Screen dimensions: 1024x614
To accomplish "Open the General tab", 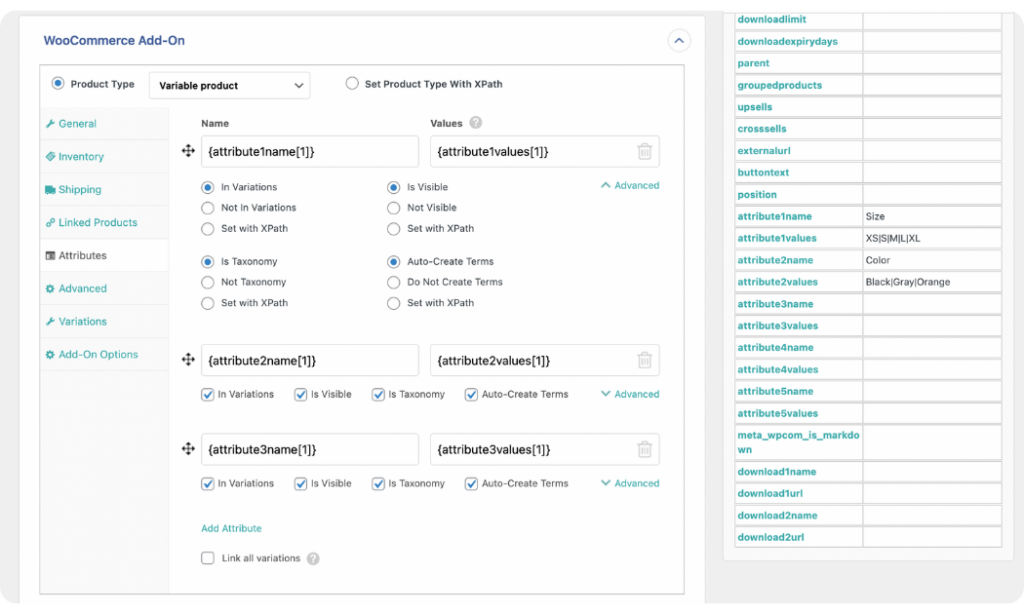I will (x=77, y=123).
